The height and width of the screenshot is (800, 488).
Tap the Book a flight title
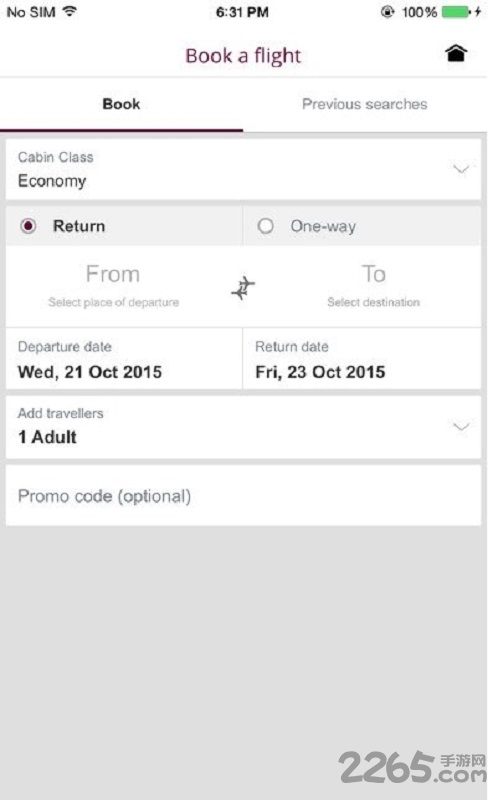pyautogui.click(x=243, y=56)
